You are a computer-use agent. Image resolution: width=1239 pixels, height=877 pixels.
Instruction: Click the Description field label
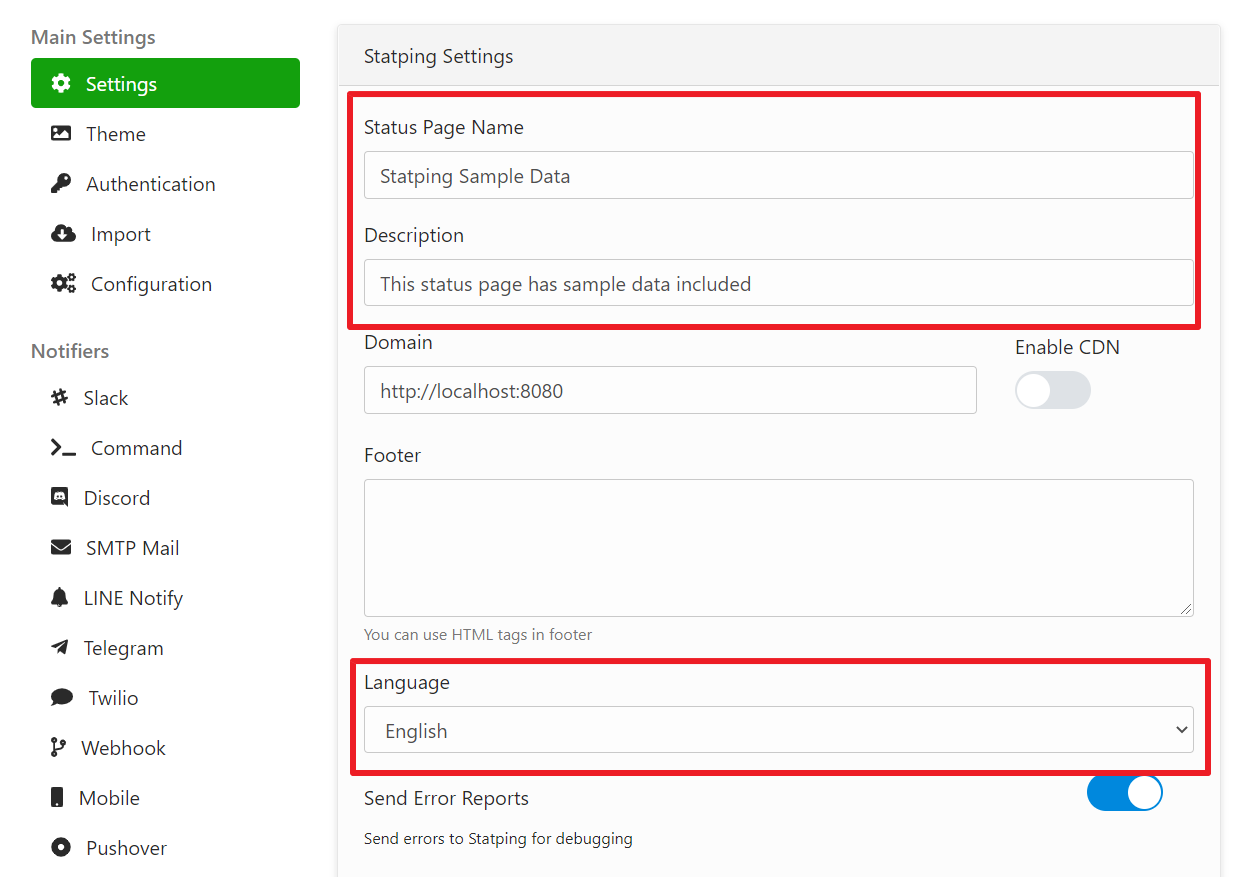pyautogui.click(x=414, y=235)
